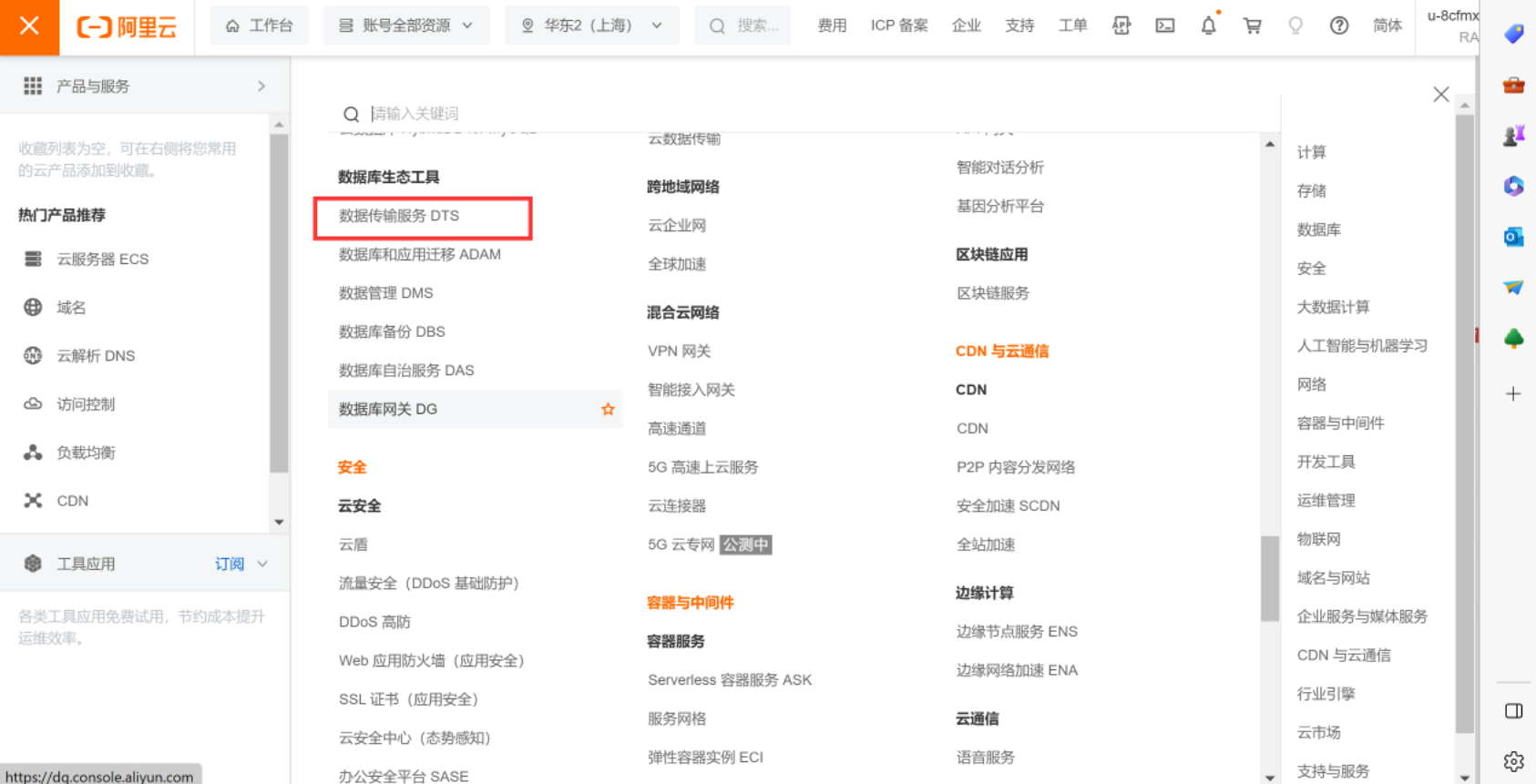The image size is (1536, 784).
Task: Open the 工单 menu
Action: pos(1073,25)
